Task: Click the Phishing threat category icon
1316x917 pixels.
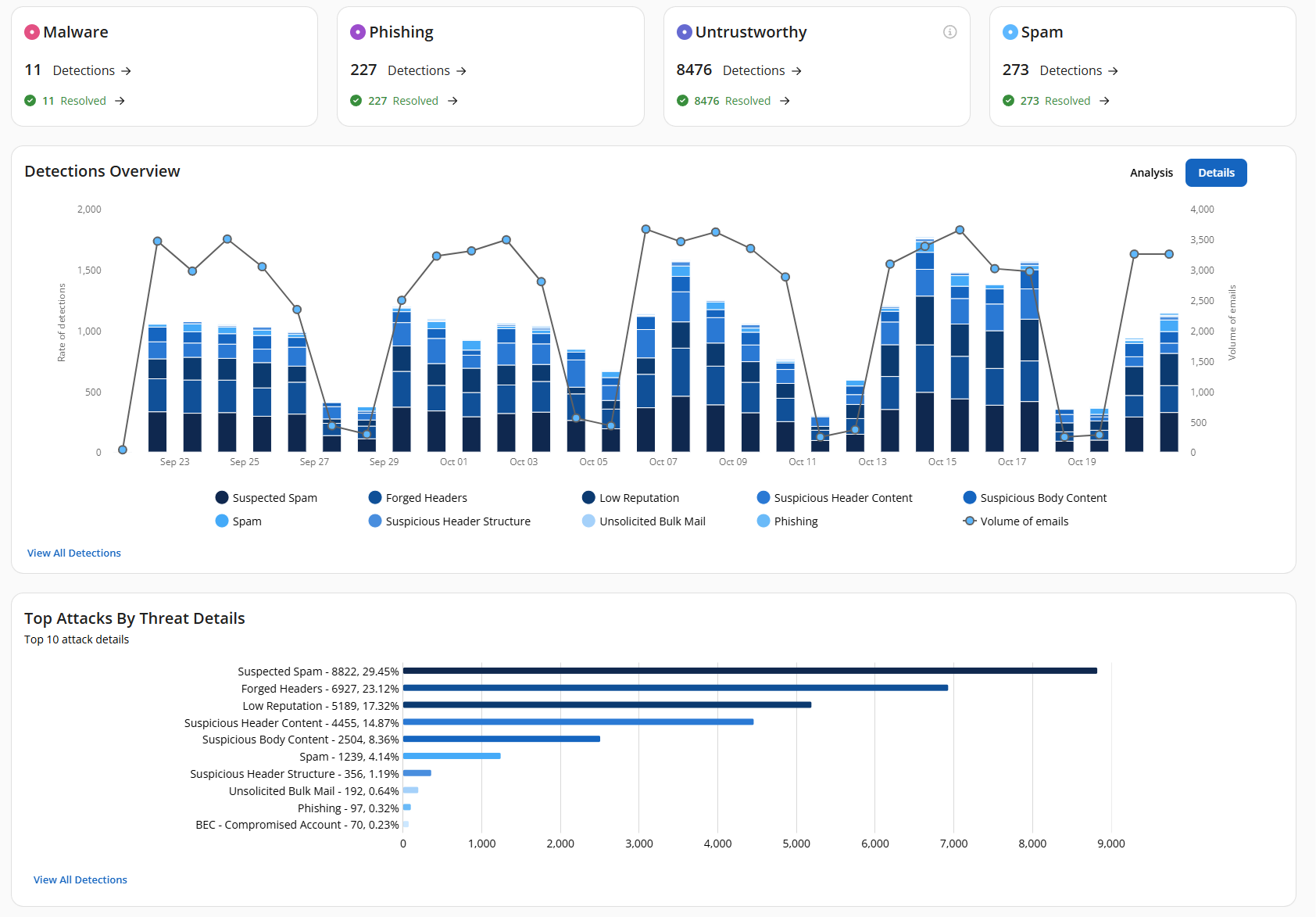Action: coord(358,32)
